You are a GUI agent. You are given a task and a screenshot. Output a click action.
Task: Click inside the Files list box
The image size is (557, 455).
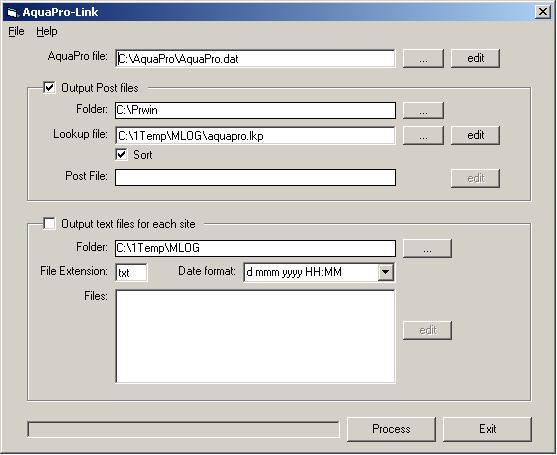tap(255, 336)
